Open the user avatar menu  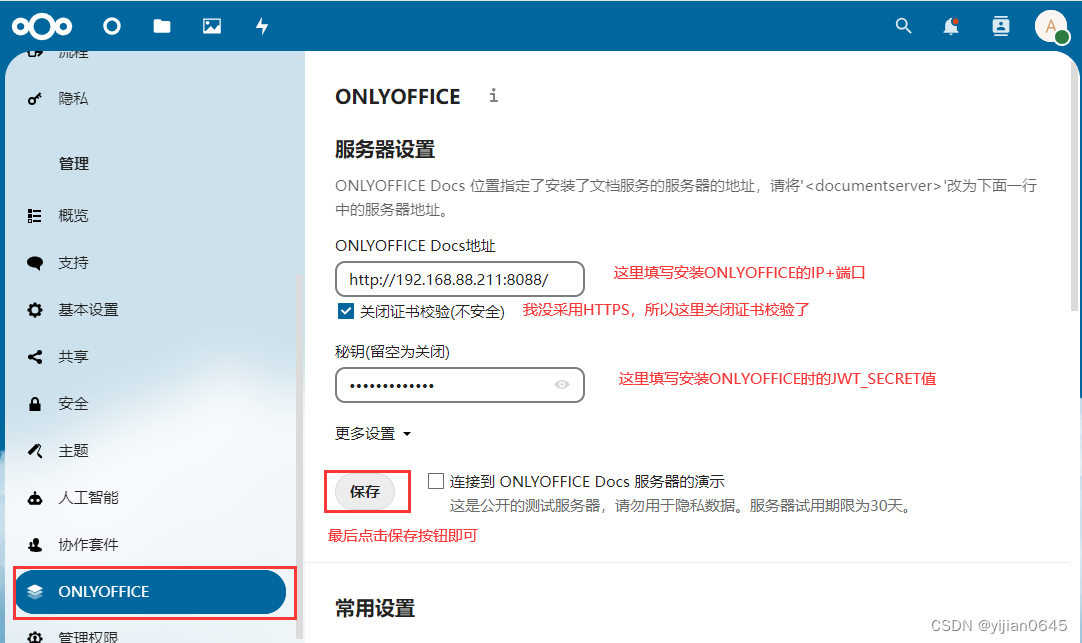[1051, 26]
